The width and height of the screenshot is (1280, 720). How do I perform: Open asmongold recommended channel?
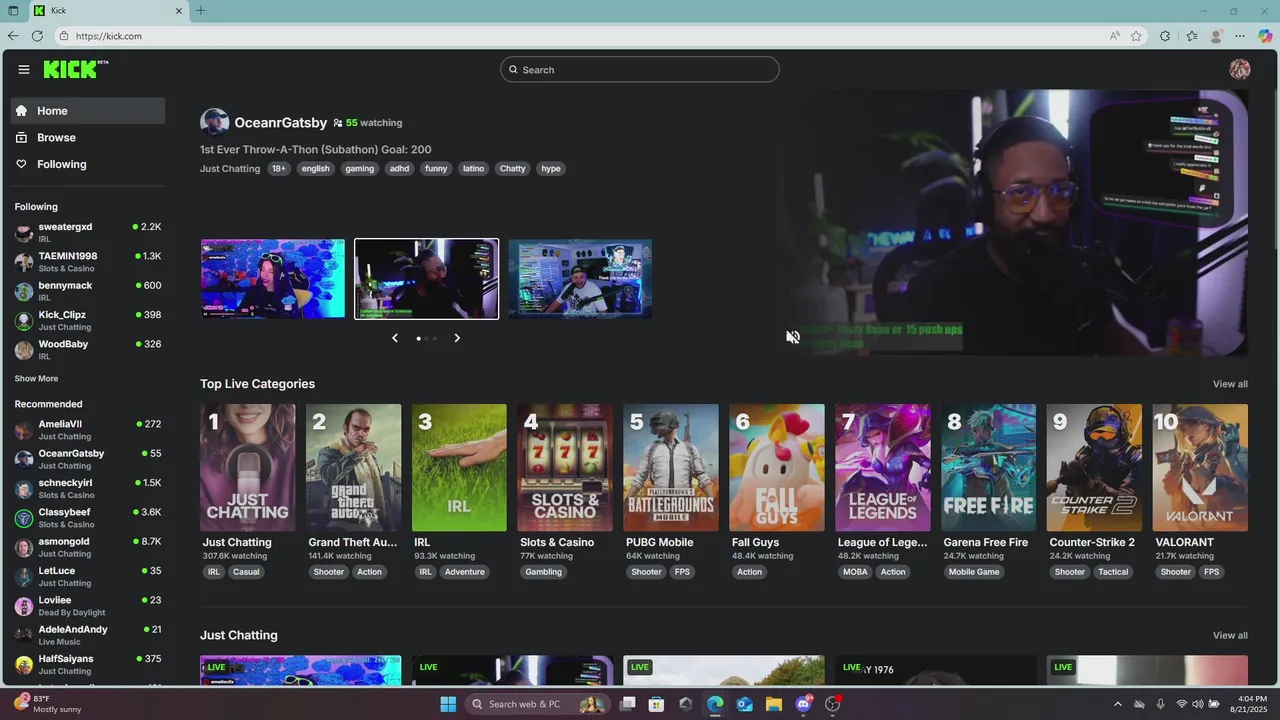pos(88,547)
